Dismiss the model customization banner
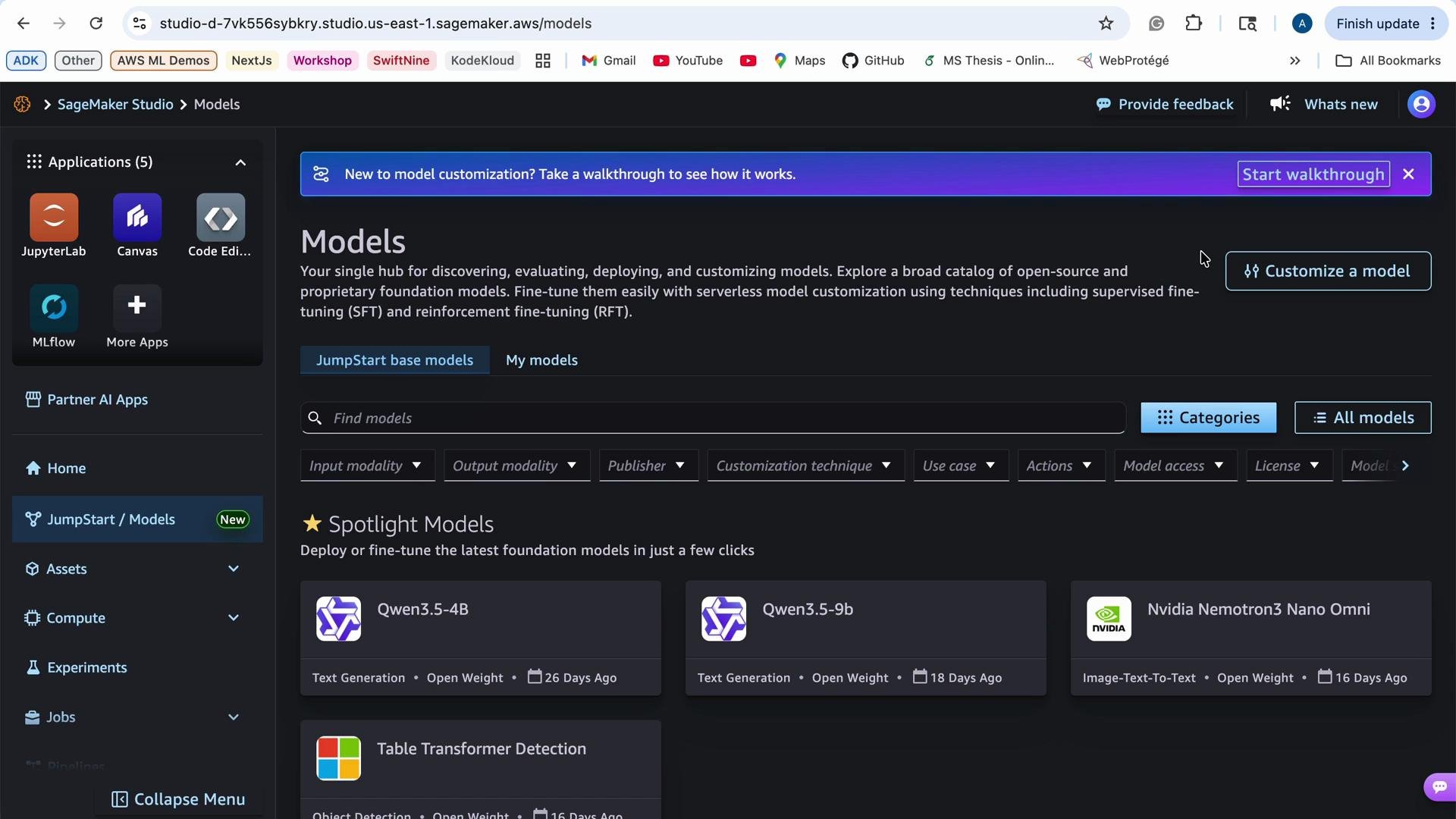Screen dimensions: 1456x819 tap(1408, 174)
